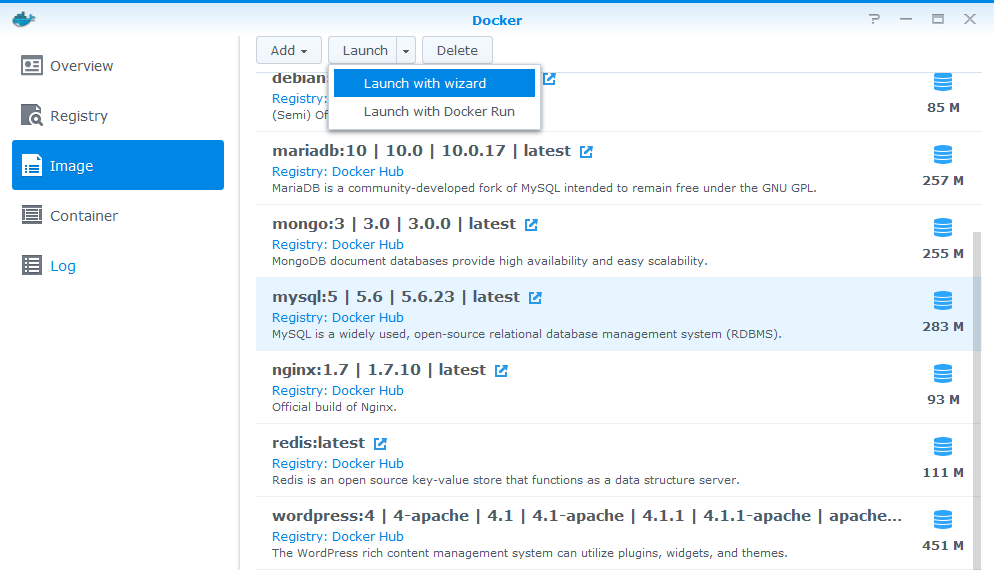The width and height of the screenshot is (994, 570).
Task: Open mongo Registry: Docker Hub link
Action: point(337,244)
